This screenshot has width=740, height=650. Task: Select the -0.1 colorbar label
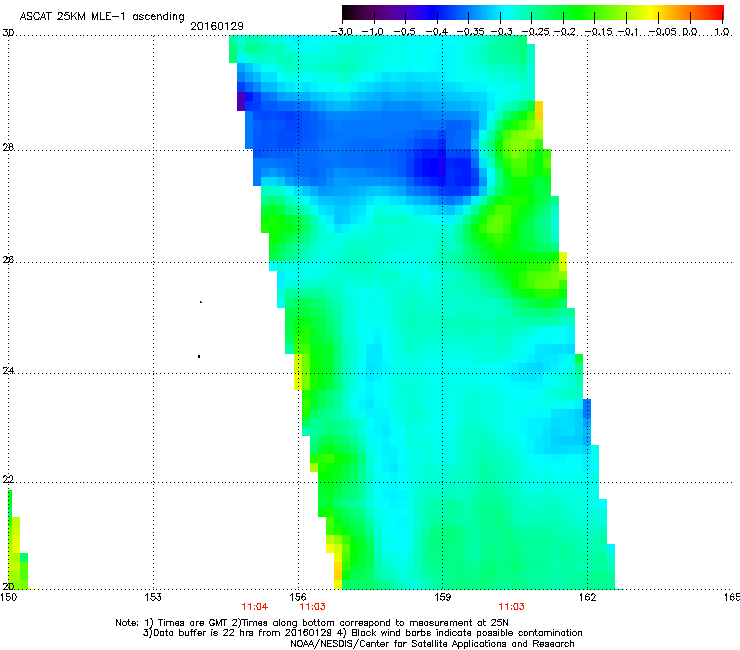tap(628, 32)
